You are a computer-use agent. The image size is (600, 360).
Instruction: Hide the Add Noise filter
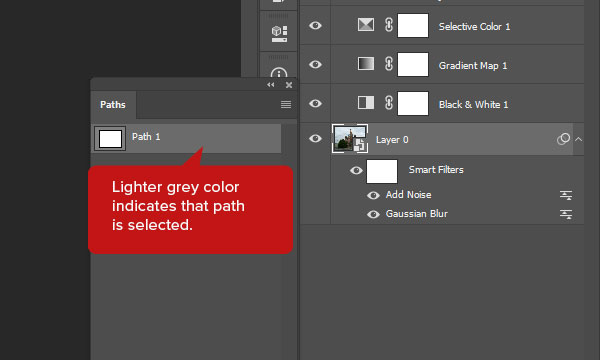click(x=373, y=195)
